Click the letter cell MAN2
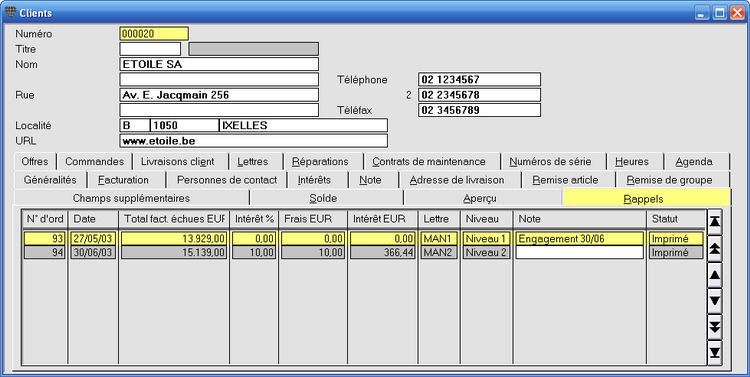 (x=439, y=253)
